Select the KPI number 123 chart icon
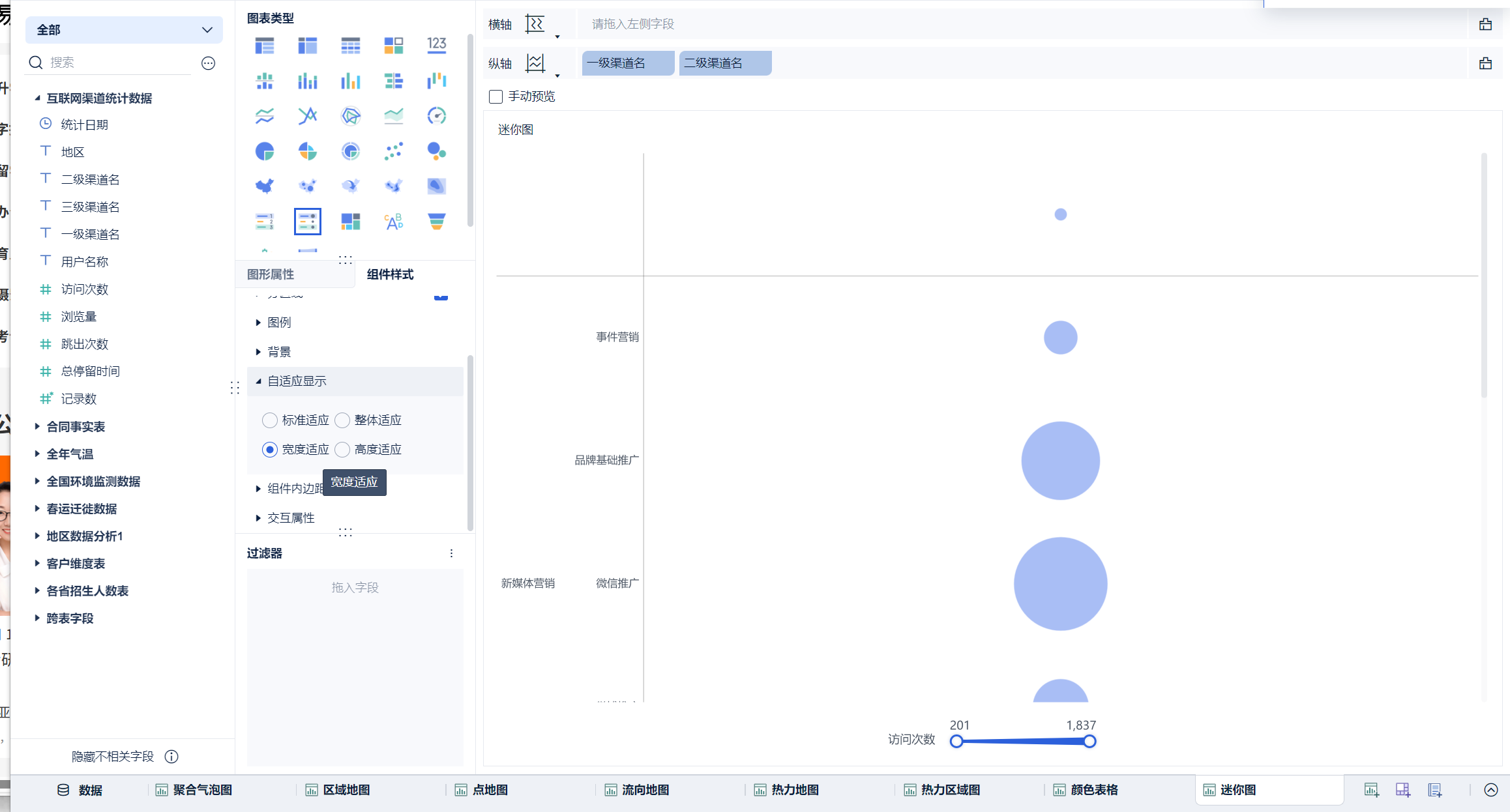The width and height of the screenshot is (1510, 812). click(436, 45)
